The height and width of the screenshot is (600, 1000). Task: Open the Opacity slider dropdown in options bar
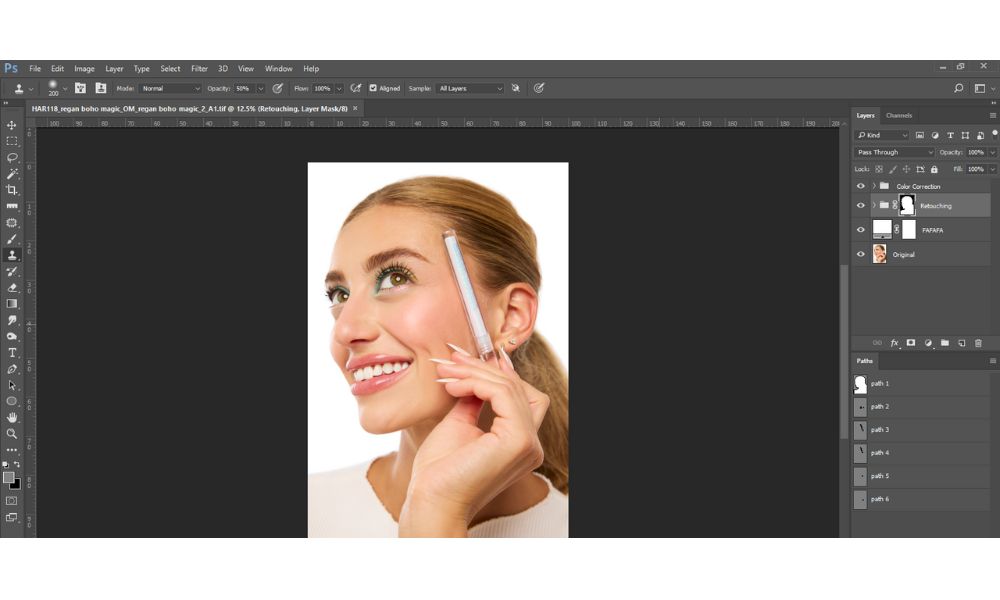260,89
